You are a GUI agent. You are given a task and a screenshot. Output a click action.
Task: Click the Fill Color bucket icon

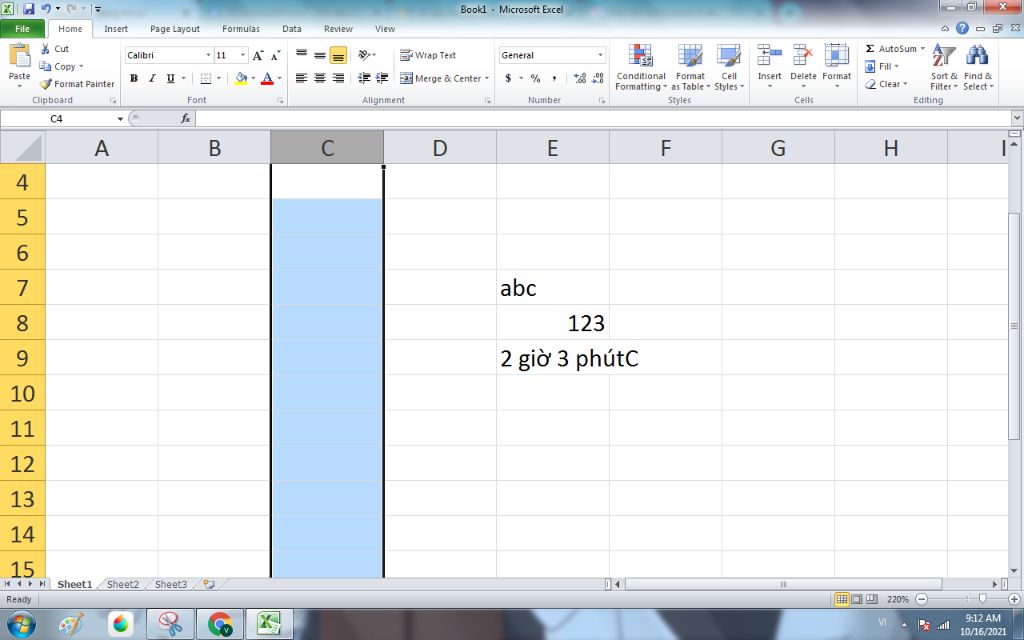241,78
